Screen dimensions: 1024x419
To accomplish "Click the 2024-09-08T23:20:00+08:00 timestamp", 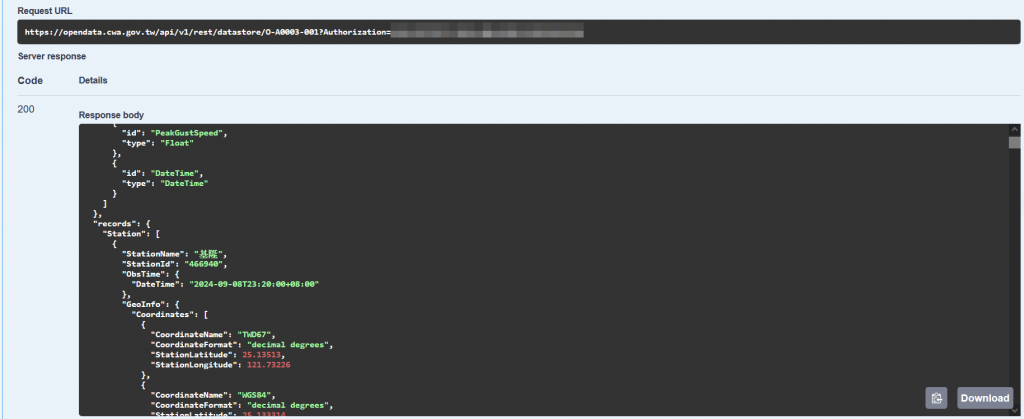I will [x=254, y=285].
